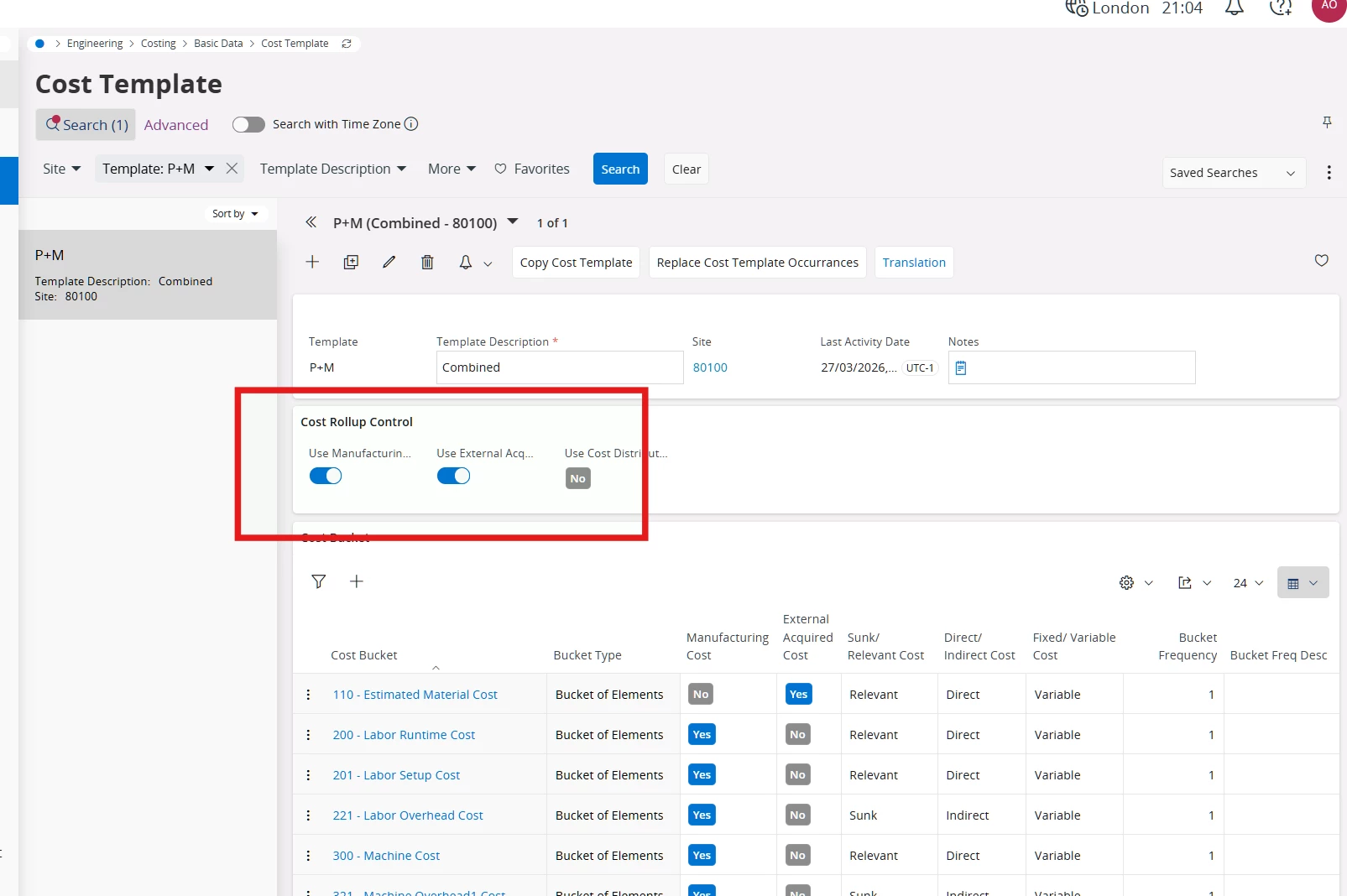Click the Template Description input field
The width and height of the screenshot is (1347, 896).
click(559, 367)
